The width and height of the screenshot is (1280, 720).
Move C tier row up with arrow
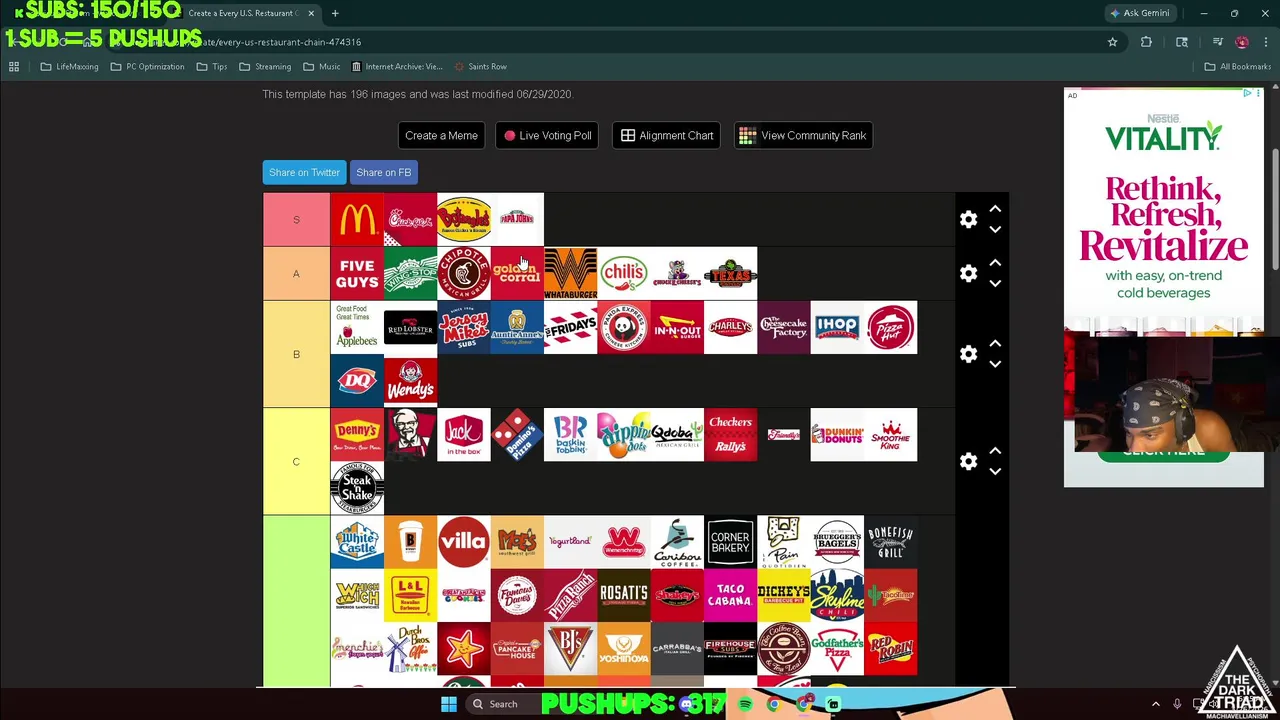[x=995, y=451]
